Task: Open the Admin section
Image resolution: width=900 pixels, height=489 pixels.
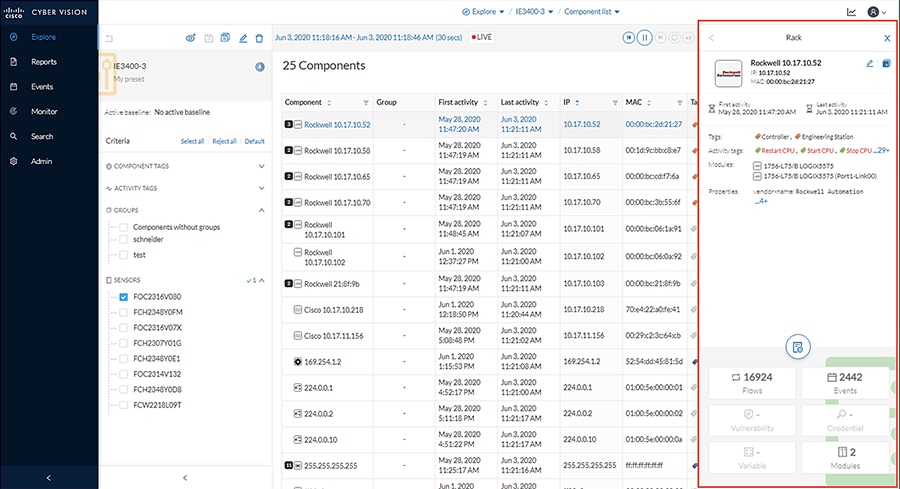Action: pyautogui.click(x=41, y=161)
